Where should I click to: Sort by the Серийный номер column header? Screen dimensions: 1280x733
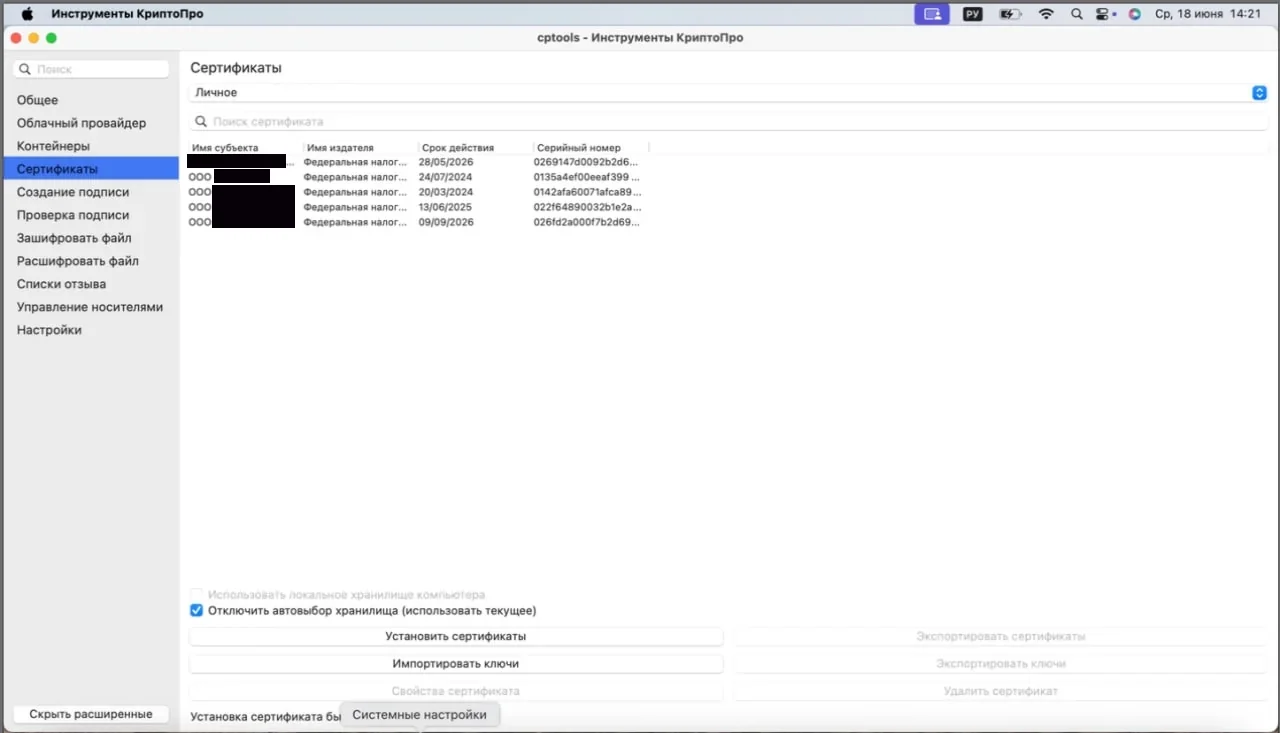coord(591,148)
